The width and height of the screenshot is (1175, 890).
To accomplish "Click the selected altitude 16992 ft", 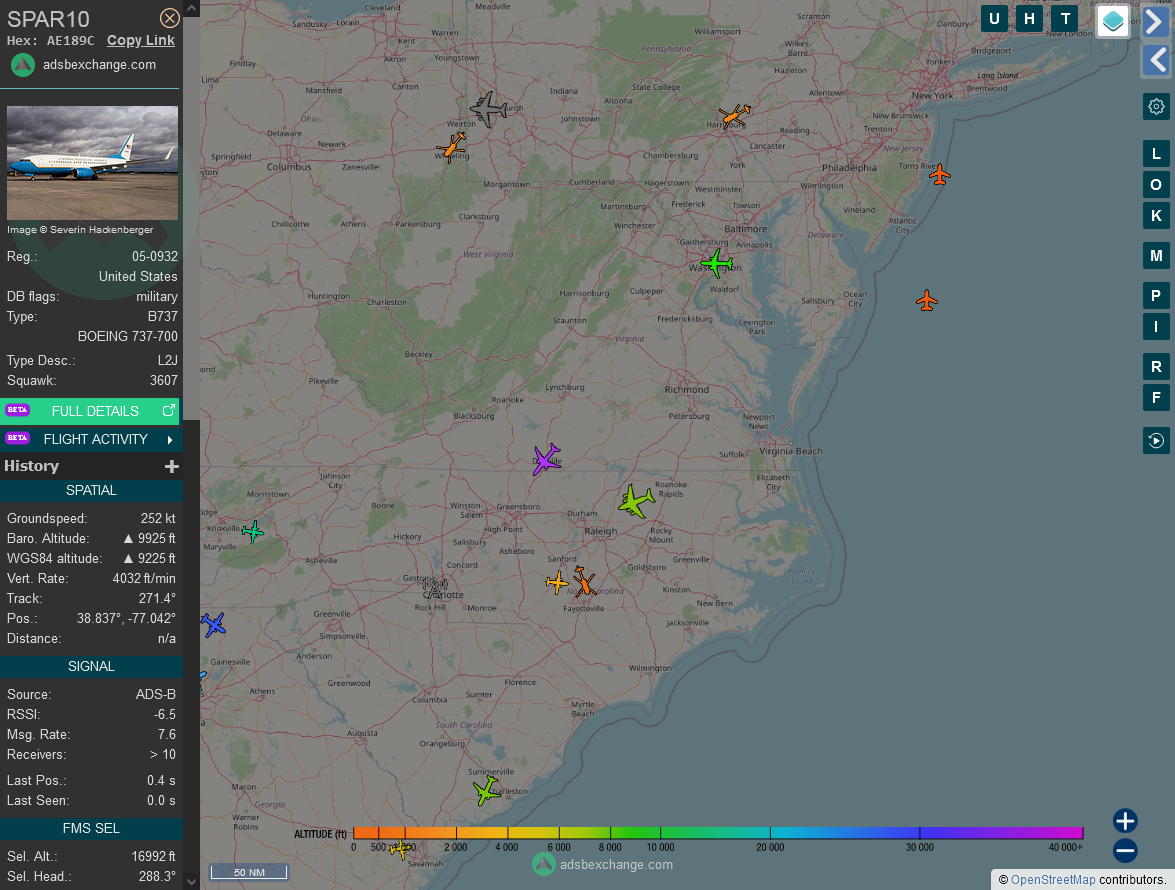I will pos(153,856).
